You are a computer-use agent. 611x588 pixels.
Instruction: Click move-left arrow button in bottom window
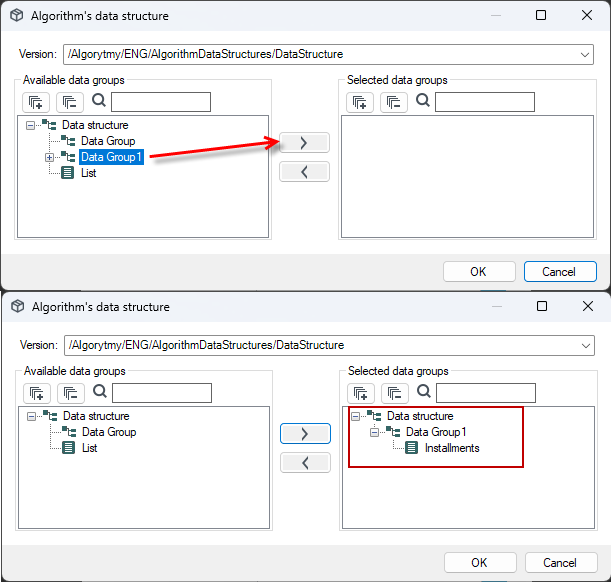(305, 463)
